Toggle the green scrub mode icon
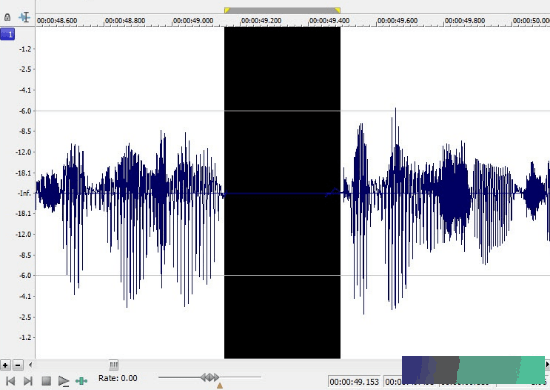The image size is (550, 390). pyautogui.click(x=81, y=381)
